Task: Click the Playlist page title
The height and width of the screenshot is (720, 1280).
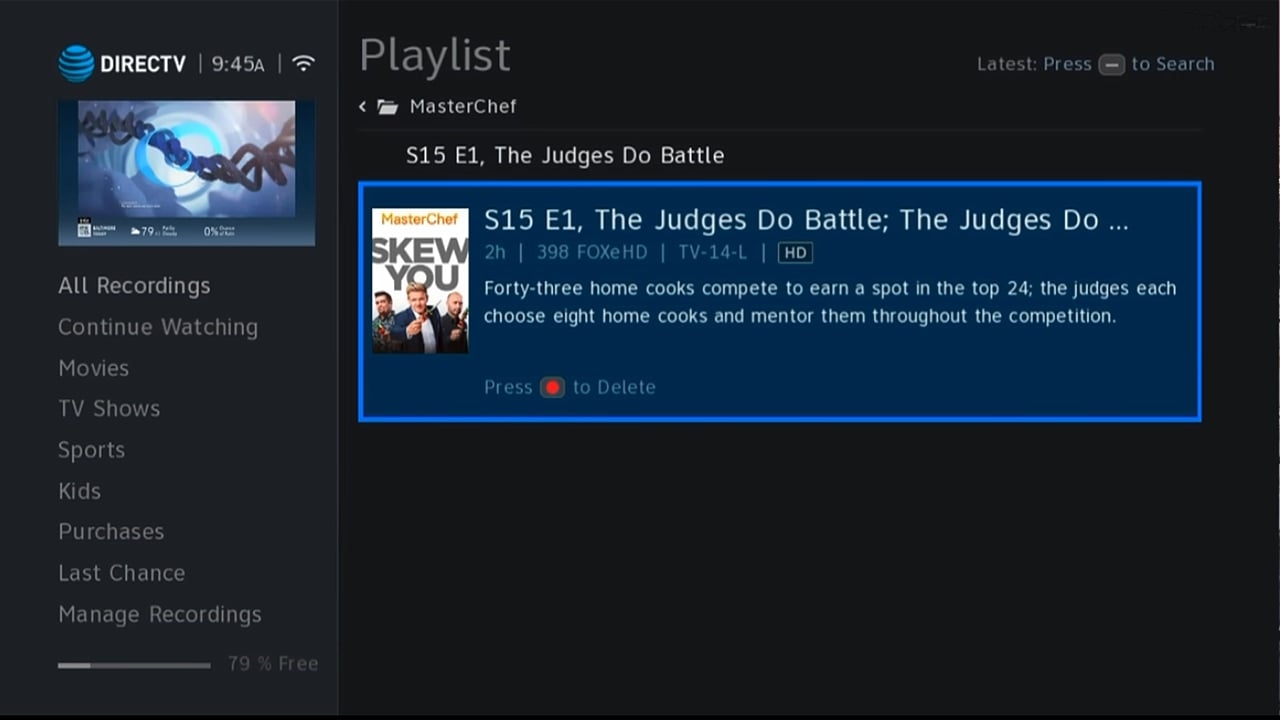Action: 435,55
